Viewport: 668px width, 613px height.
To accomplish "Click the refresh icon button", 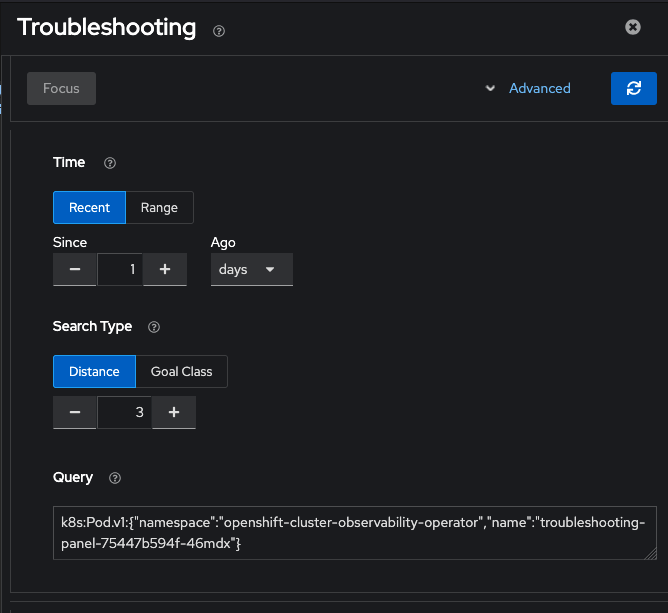I will pyautogui.click(x=634, y=88).
